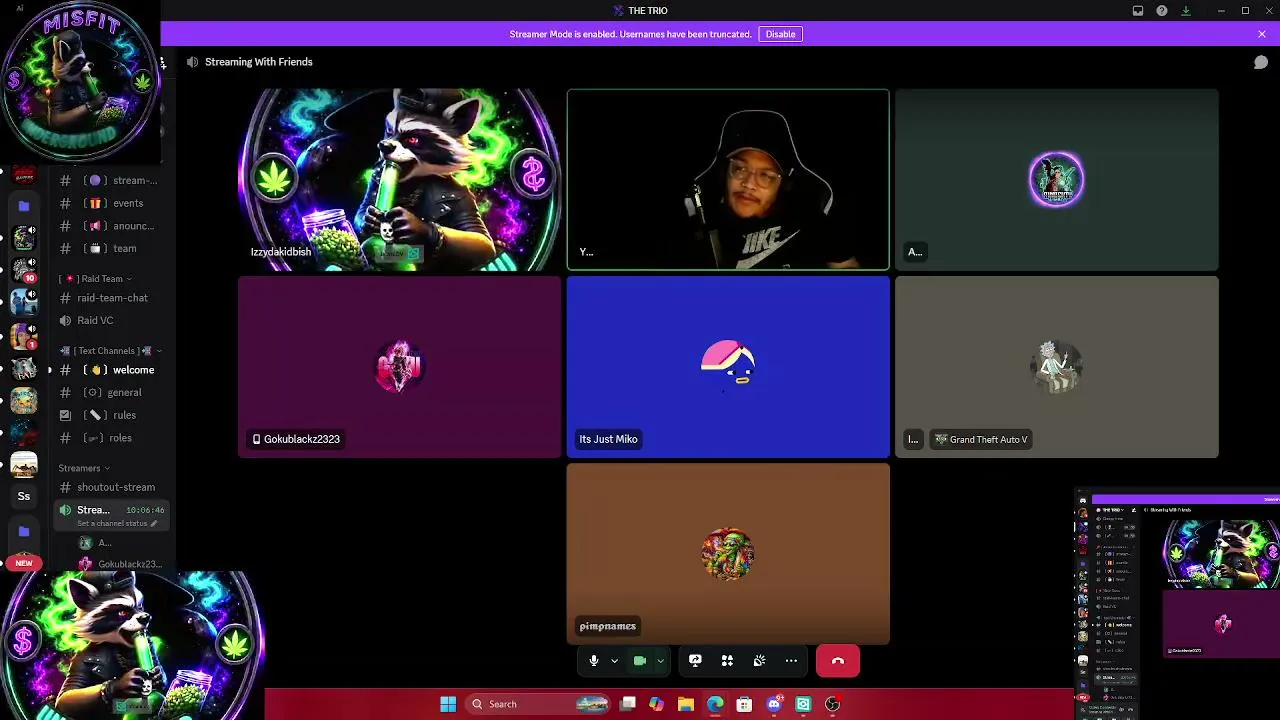This screenshot has width=1280, height=720.
Task: Focus the webcam tile of hooded person
Action: coord(728,180)
